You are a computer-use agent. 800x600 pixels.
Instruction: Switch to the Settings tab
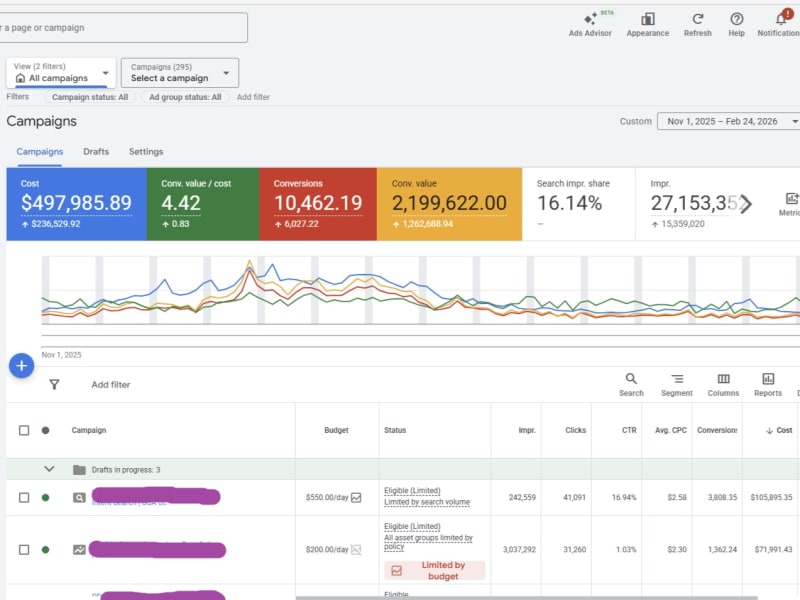coord(146,152)
